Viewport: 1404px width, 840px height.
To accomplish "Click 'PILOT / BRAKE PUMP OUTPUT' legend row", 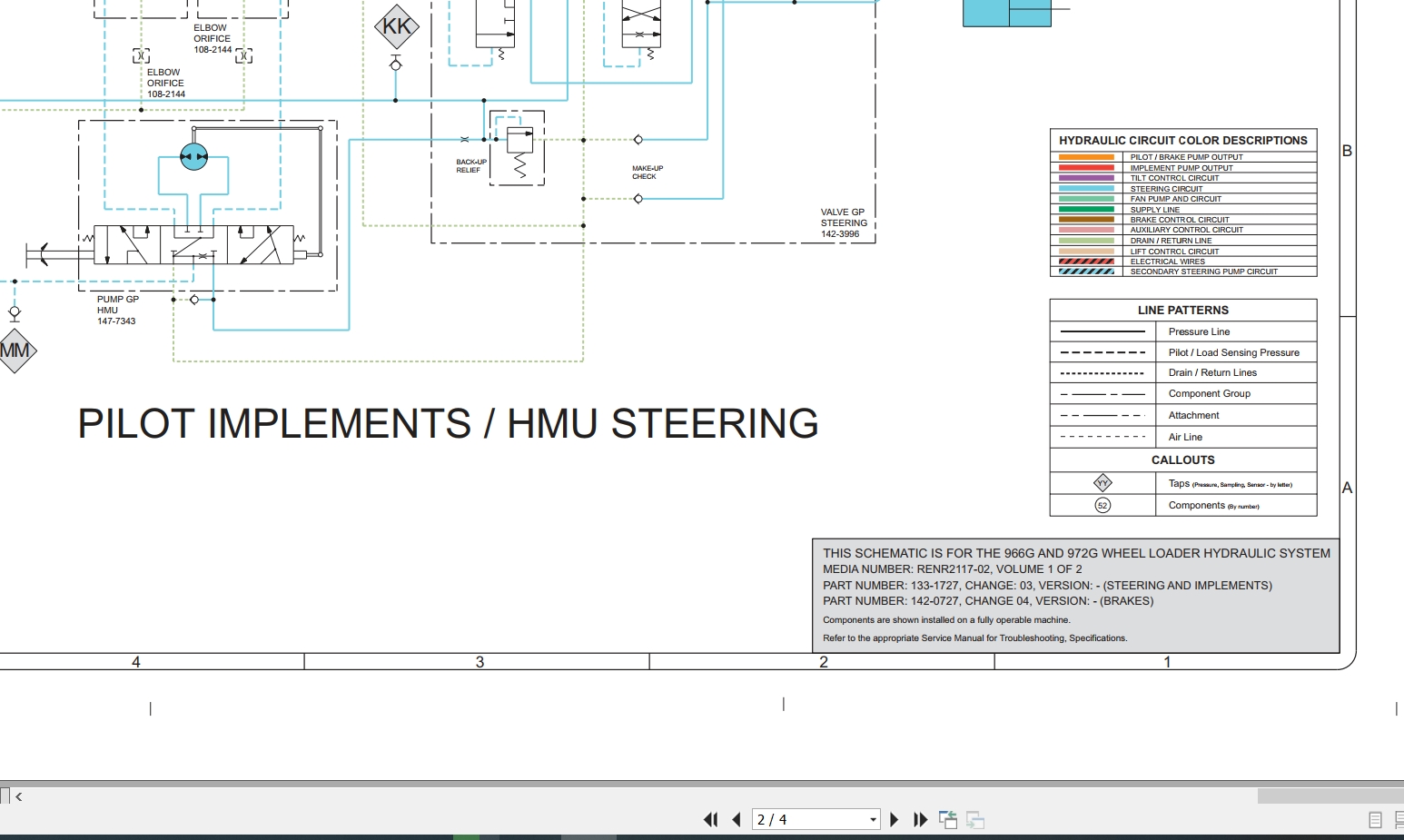I will click(1182, 157).
